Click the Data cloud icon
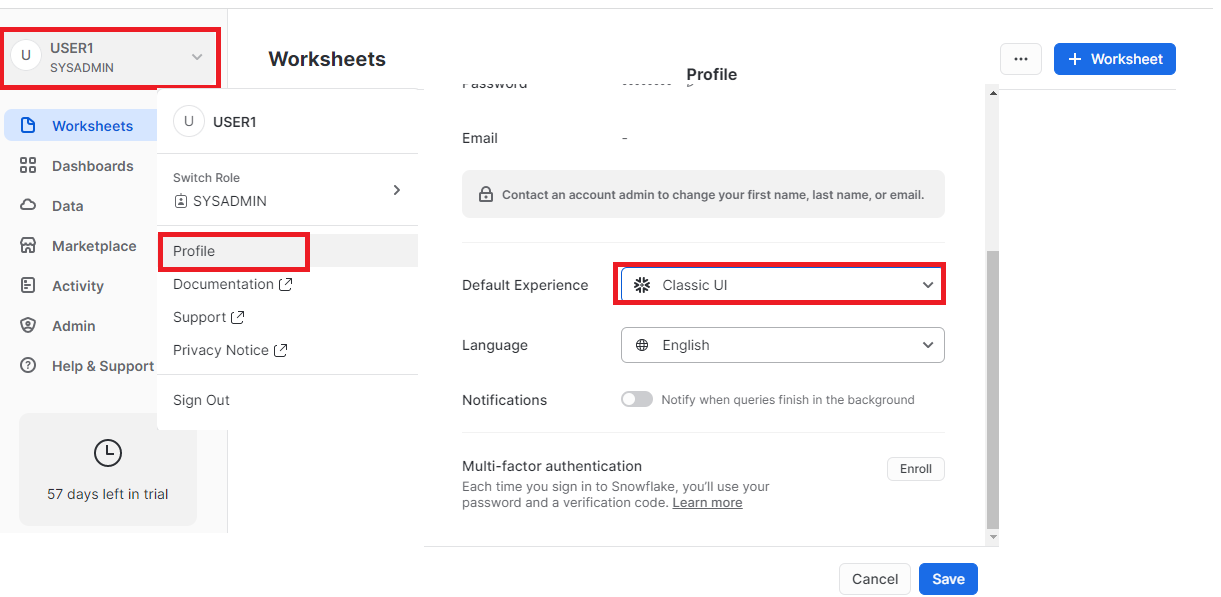This screenshot has width=1221, height=597. coord(28,206)
